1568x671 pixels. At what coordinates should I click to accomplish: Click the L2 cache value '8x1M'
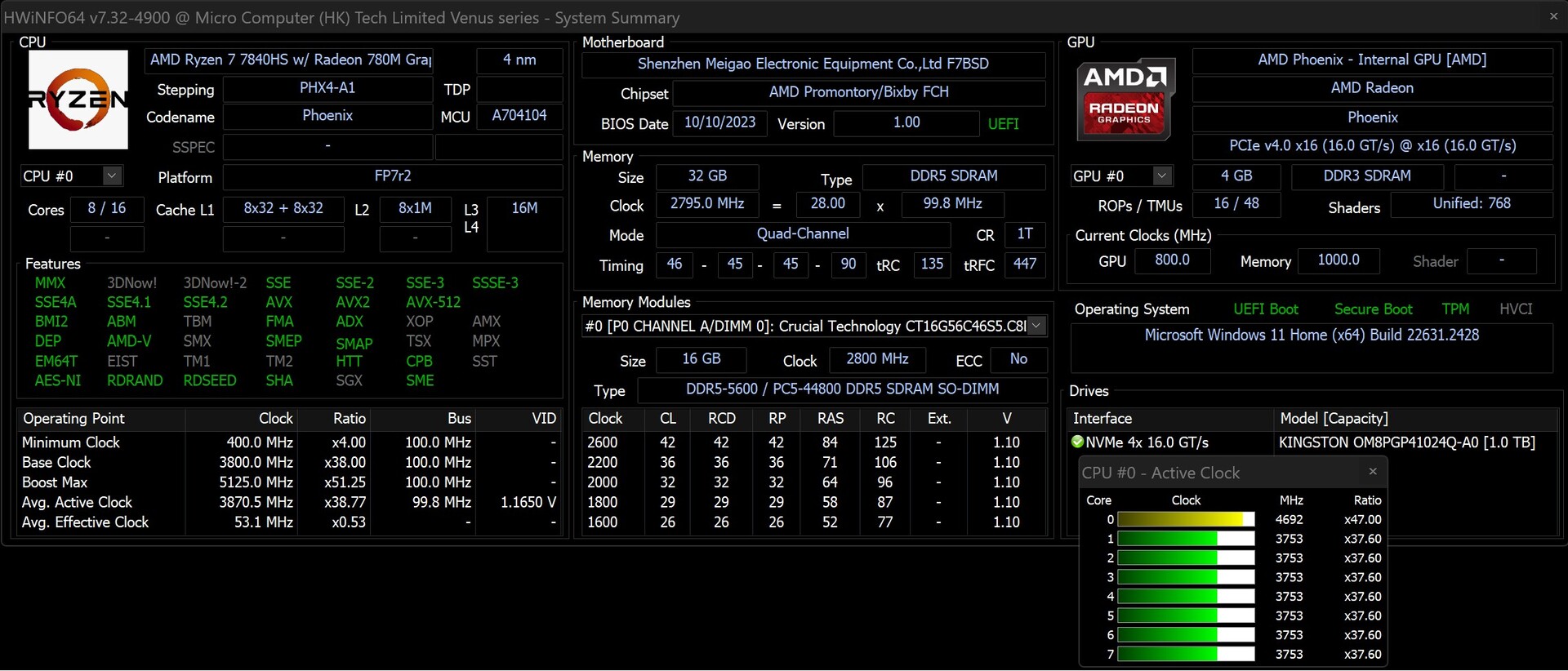pyautogui.click(x=415, y=208)
